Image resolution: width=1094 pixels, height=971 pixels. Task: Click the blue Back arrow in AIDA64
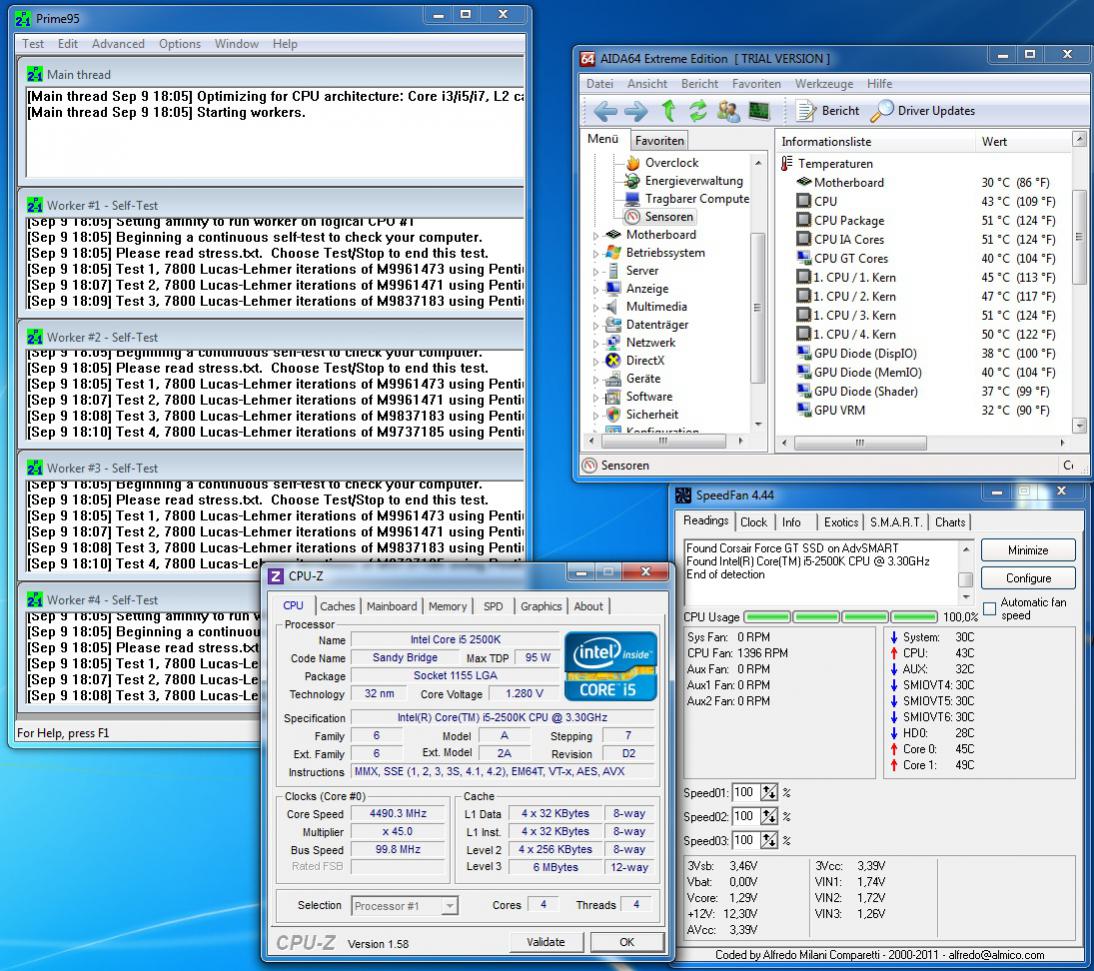tap(603, 111)
